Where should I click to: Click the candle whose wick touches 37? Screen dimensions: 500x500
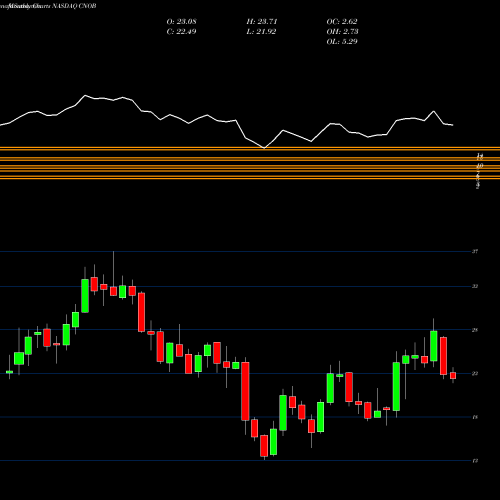click(x=113, y=291)
